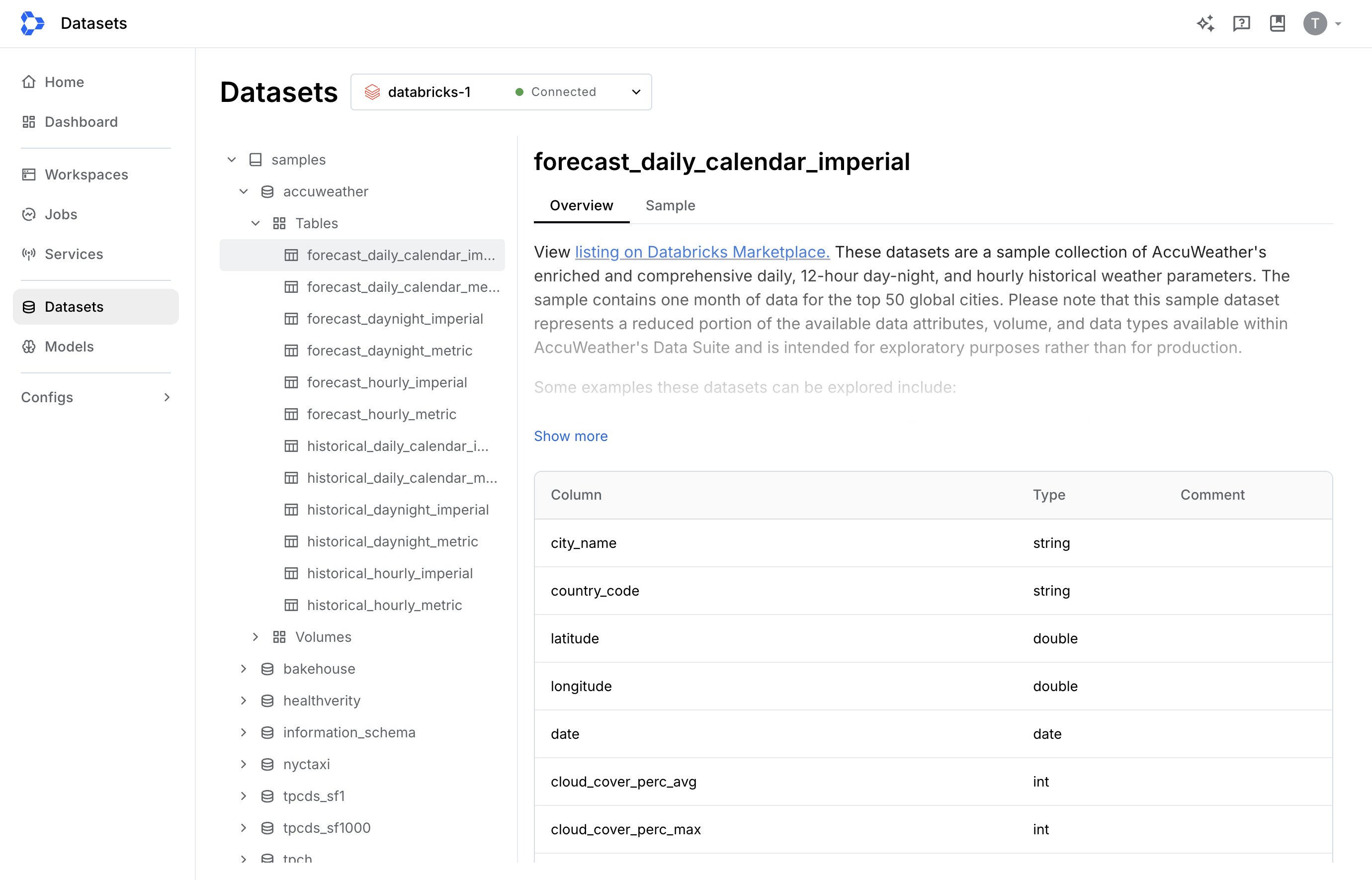The image size is (1372, 880).
Task: Expand the bakehouse schema
Action: [x=244, y=669]
